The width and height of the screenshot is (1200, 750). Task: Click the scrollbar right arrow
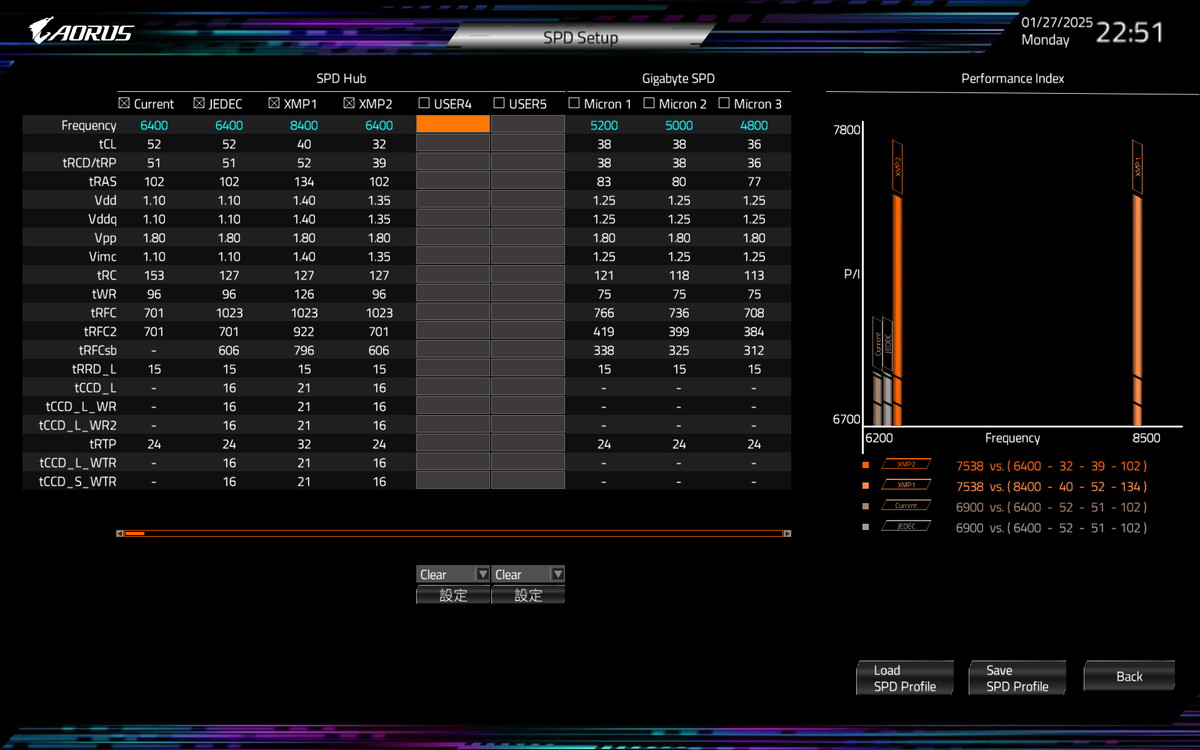(787, 533)
